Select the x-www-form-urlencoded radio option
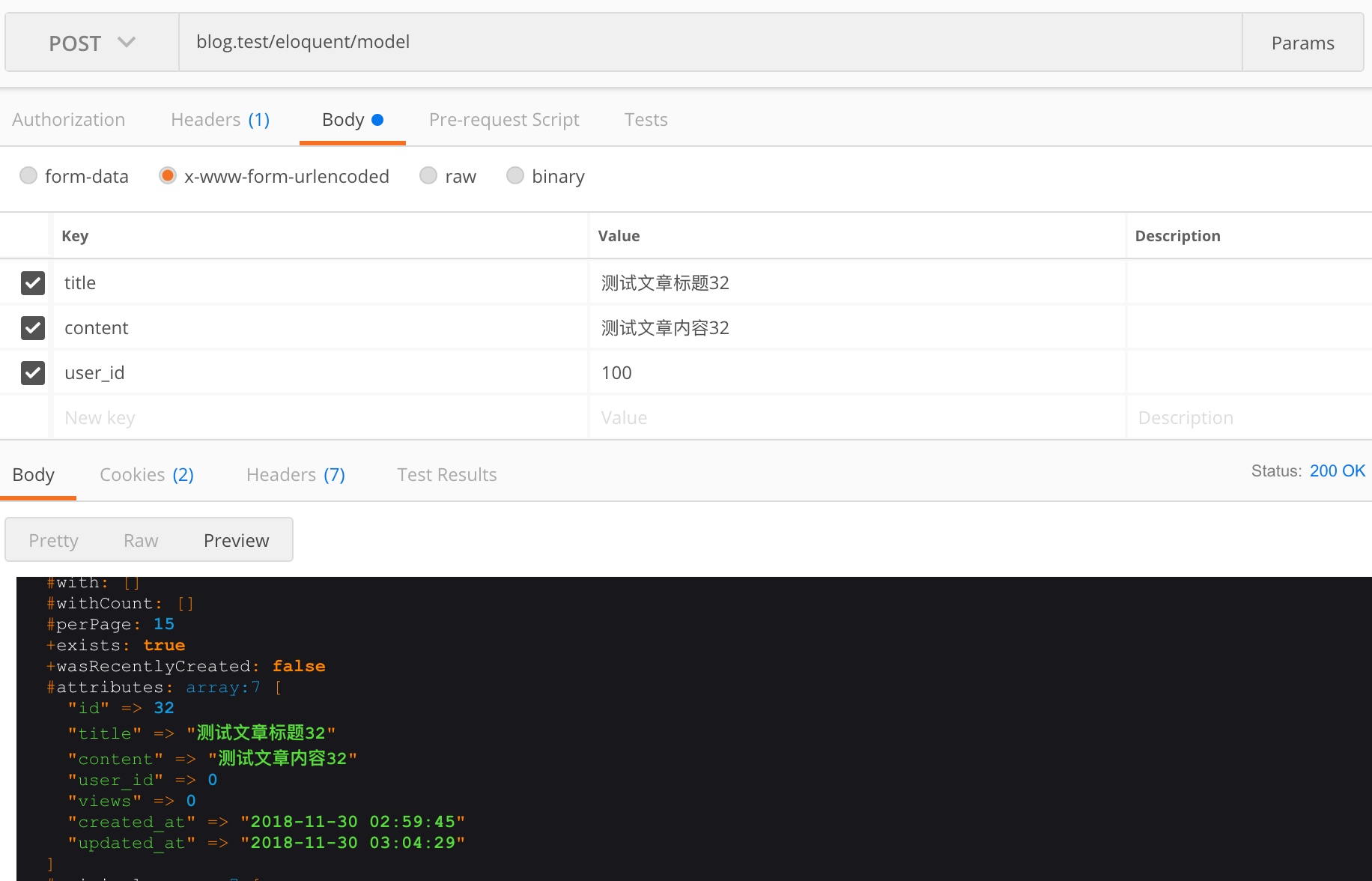 168,175
